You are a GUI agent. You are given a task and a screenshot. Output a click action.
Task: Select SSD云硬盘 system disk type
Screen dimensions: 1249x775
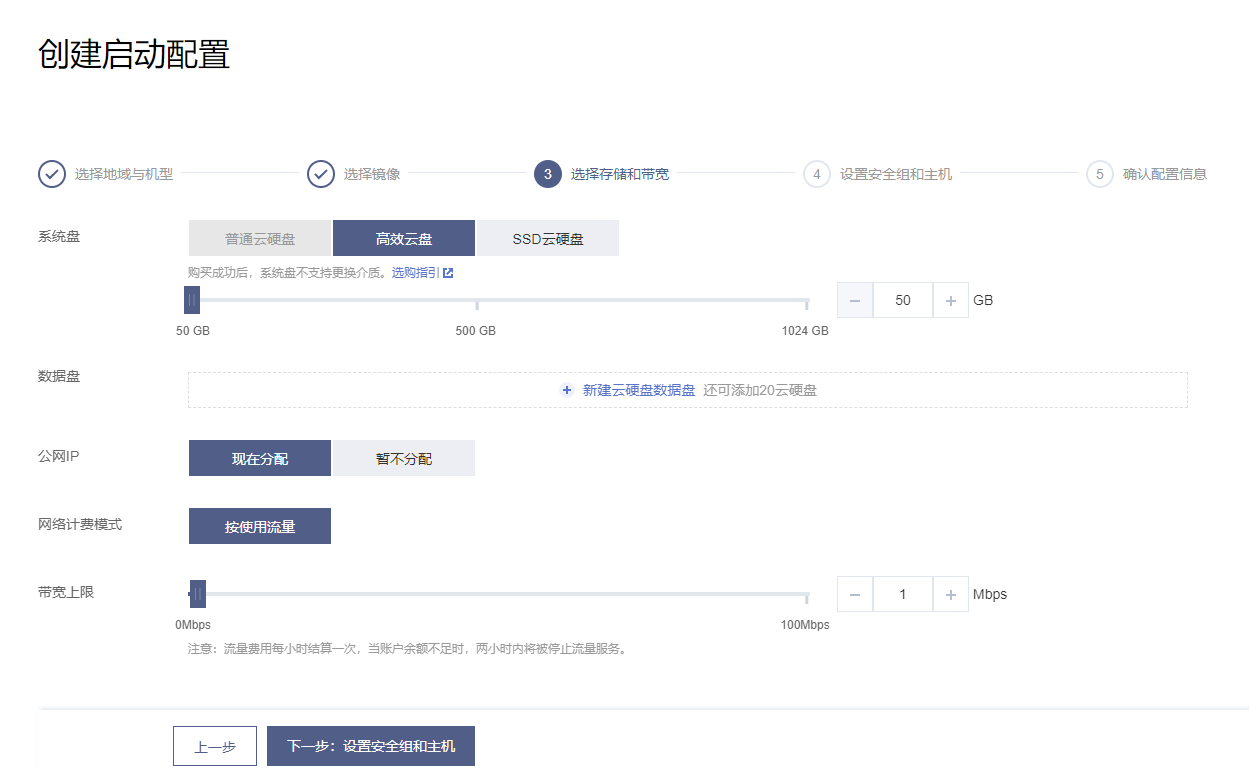tap(548, 239)
